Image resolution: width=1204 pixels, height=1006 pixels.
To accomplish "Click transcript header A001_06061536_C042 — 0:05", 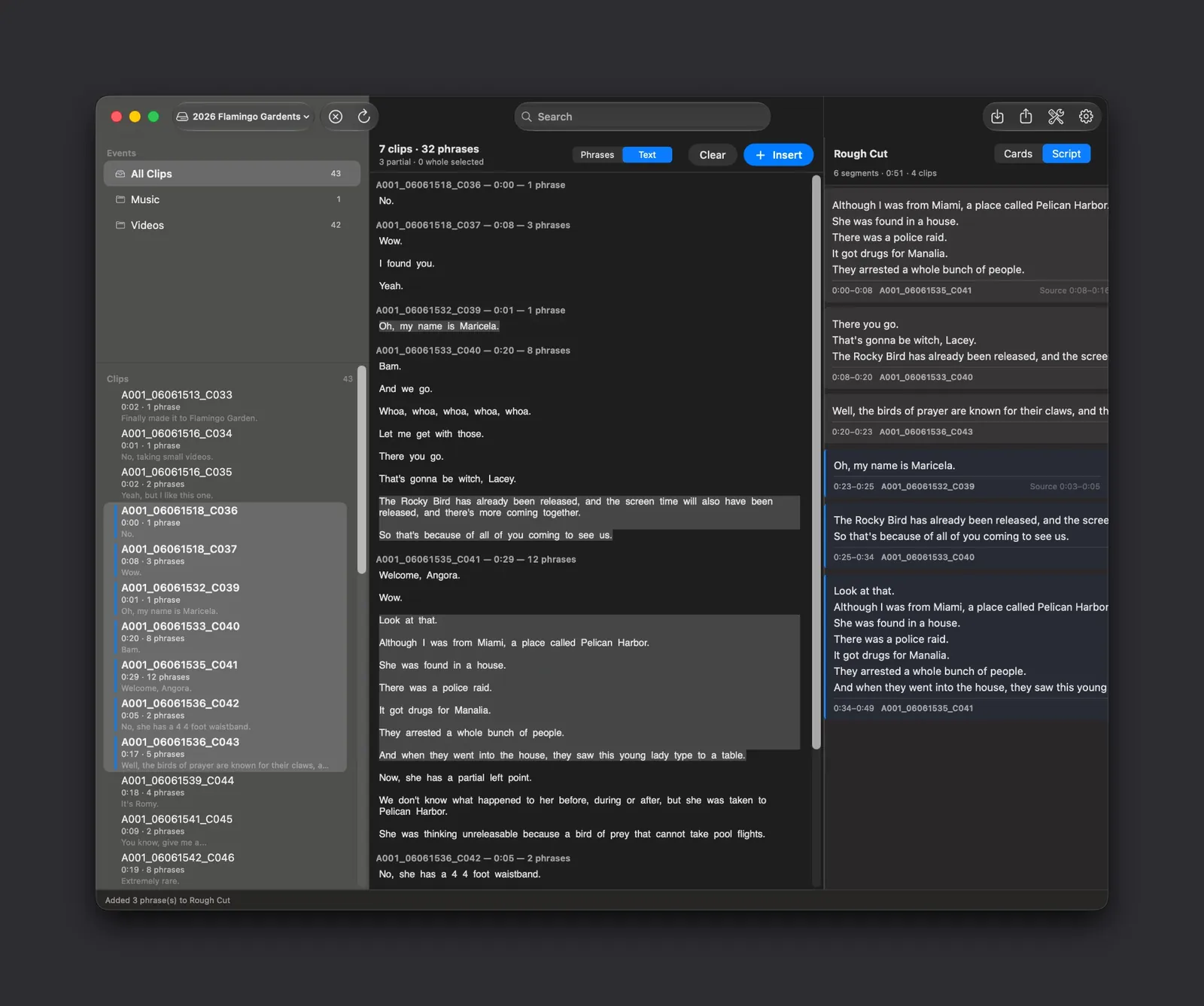I will [x=473, y=858].
